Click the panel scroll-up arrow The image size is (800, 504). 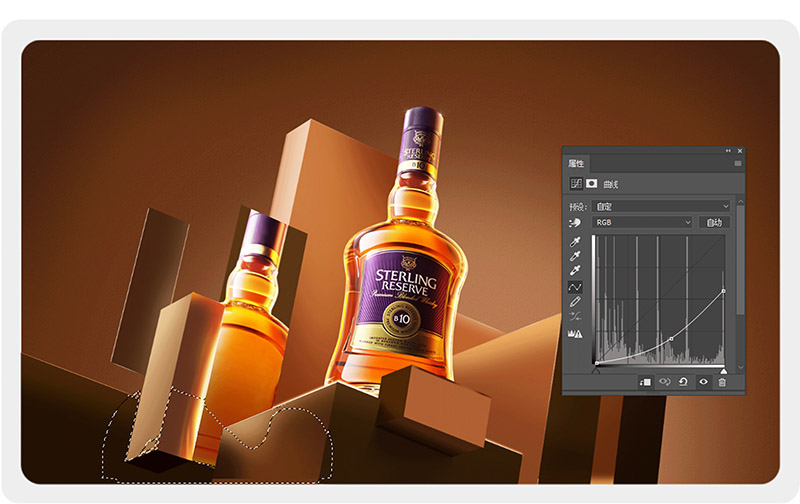740,202
